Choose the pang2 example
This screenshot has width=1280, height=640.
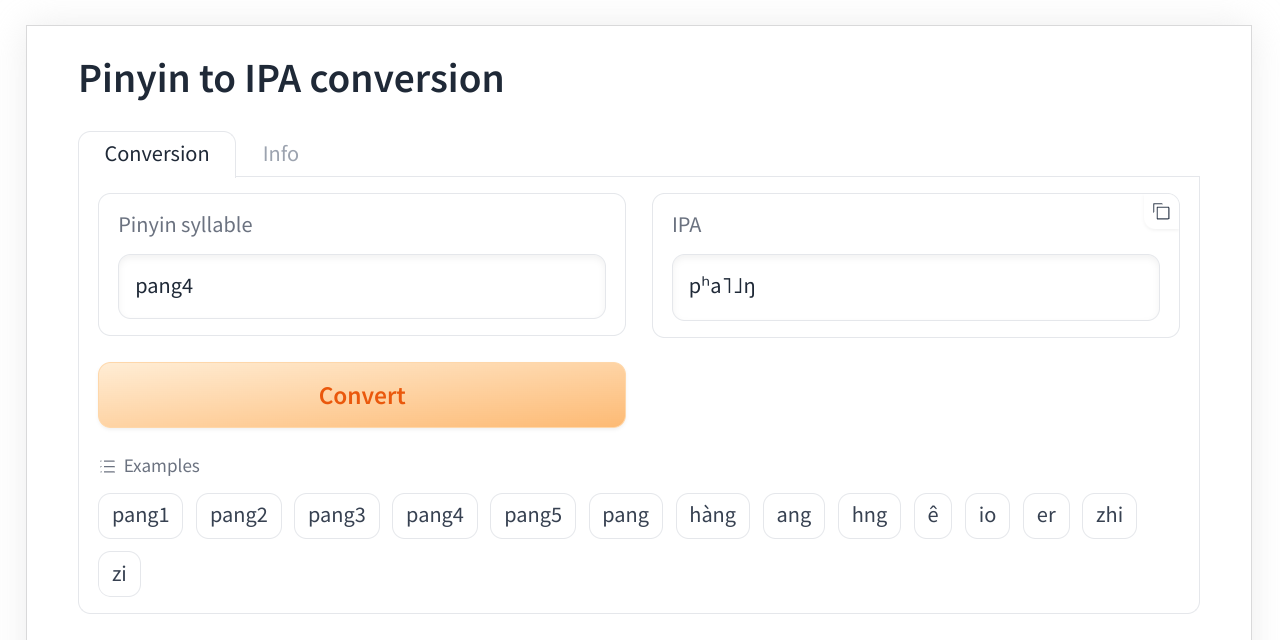point(238,516)
